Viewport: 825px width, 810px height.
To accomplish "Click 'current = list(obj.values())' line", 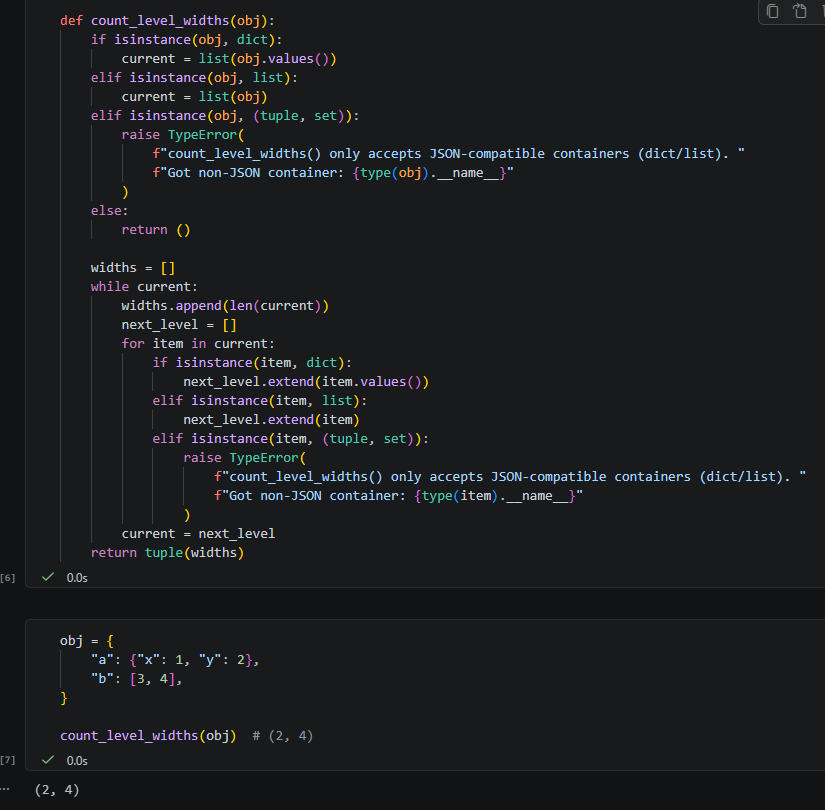I will pos(229,58).
